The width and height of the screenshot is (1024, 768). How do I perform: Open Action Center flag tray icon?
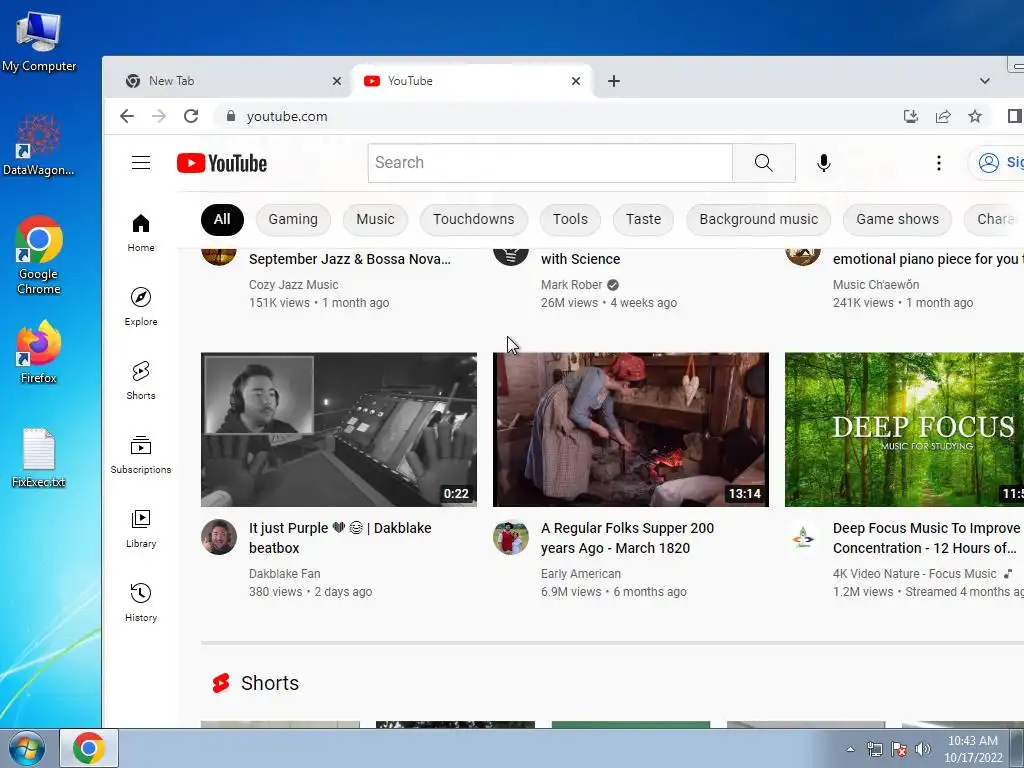[899, 749]
